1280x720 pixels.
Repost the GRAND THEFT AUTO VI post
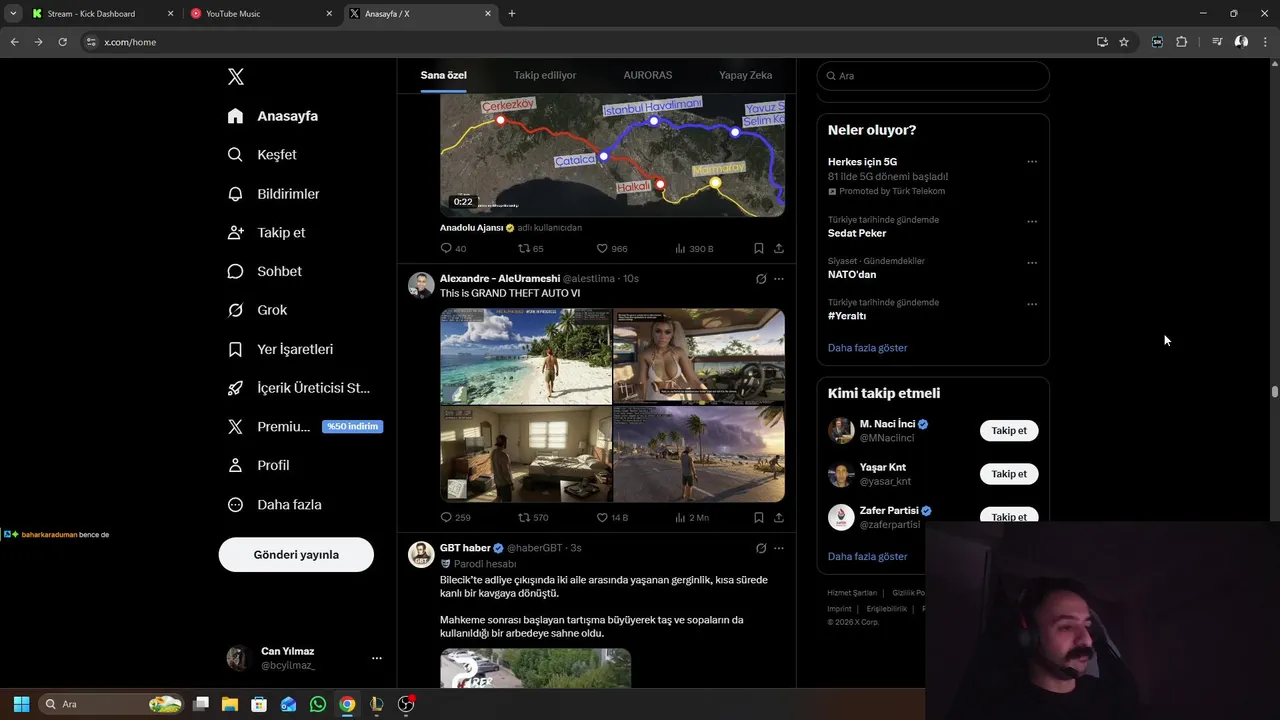(x=533, y=518)
